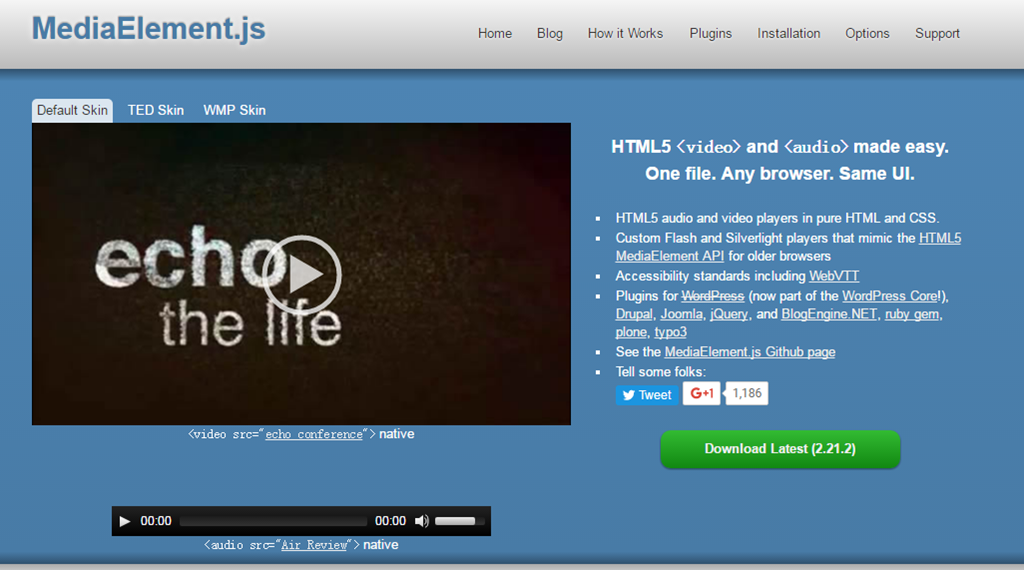Open the HTML5 MediaElement API link
Screen dimensions: 1024x570
point(669,256)
